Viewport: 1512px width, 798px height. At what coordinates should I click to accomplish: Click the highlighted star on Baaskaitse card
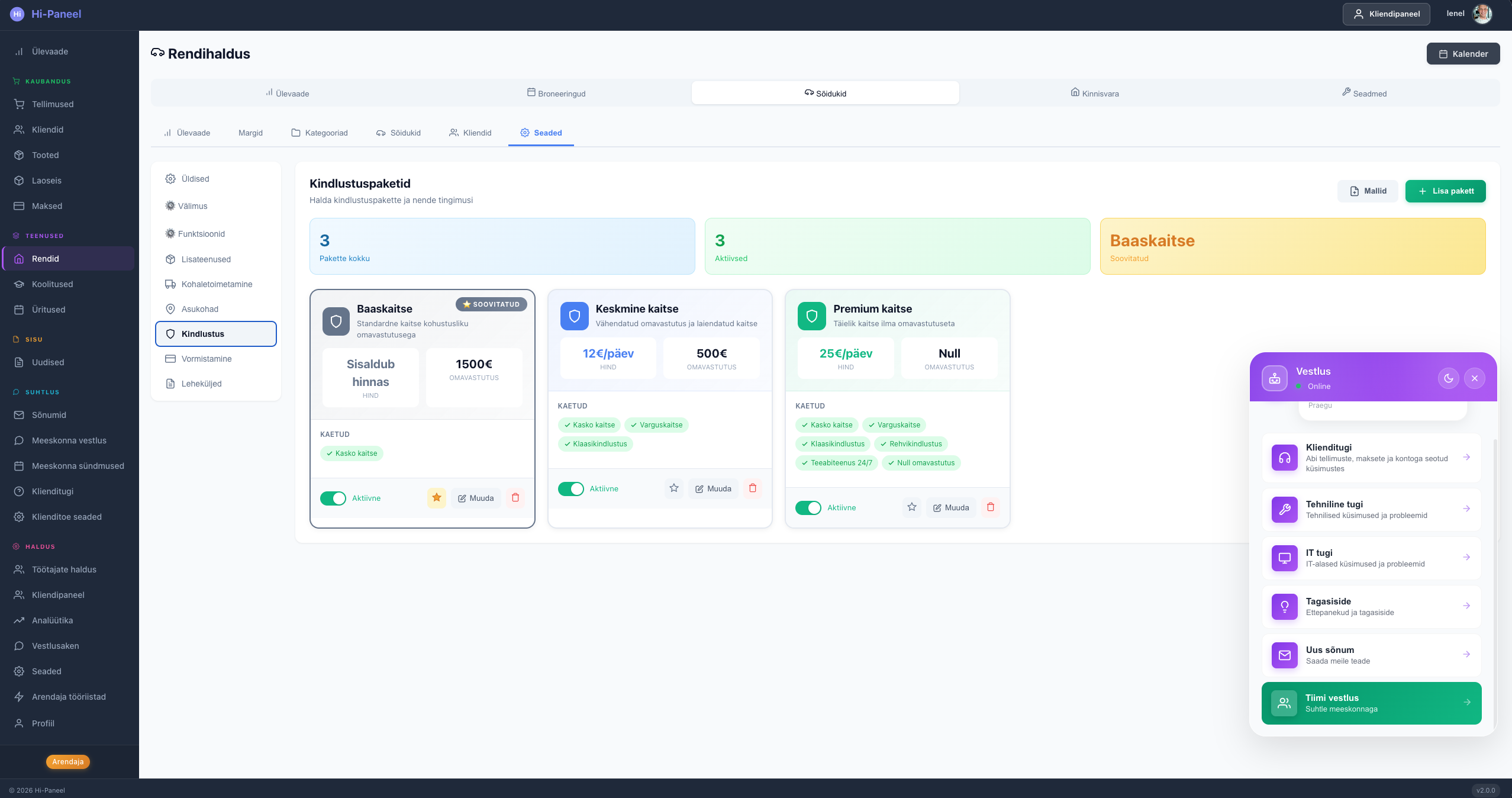[x=436, y=498]
